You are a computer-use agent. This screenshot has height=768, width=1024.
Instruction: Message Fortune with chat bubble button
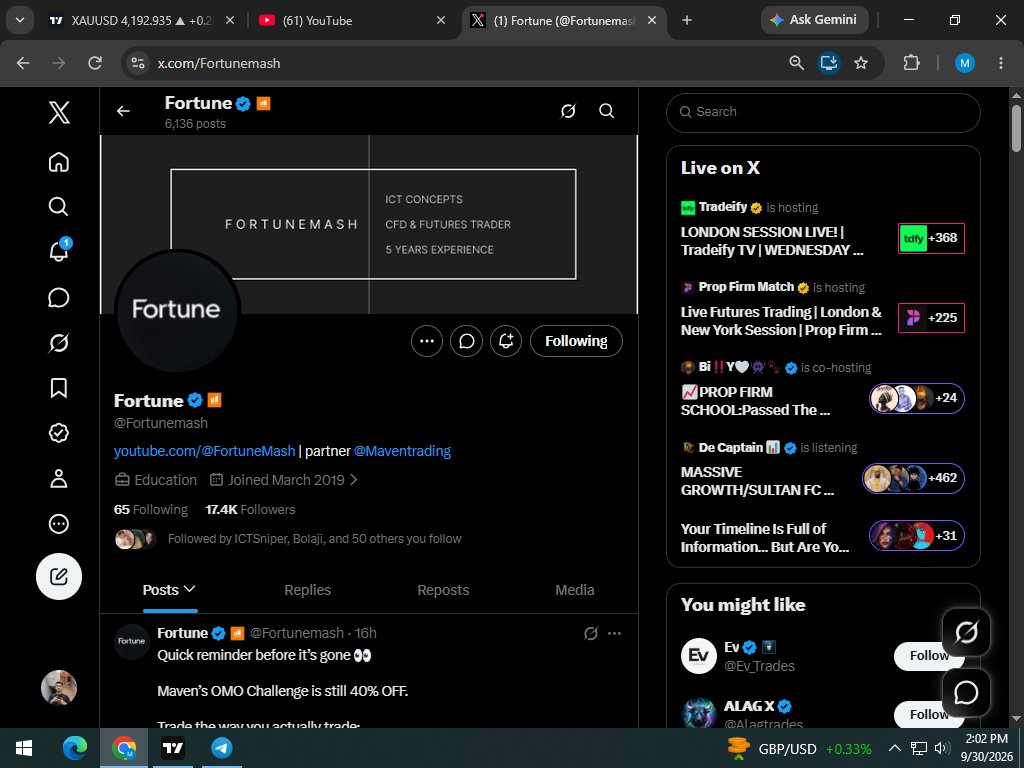(466, 341)
